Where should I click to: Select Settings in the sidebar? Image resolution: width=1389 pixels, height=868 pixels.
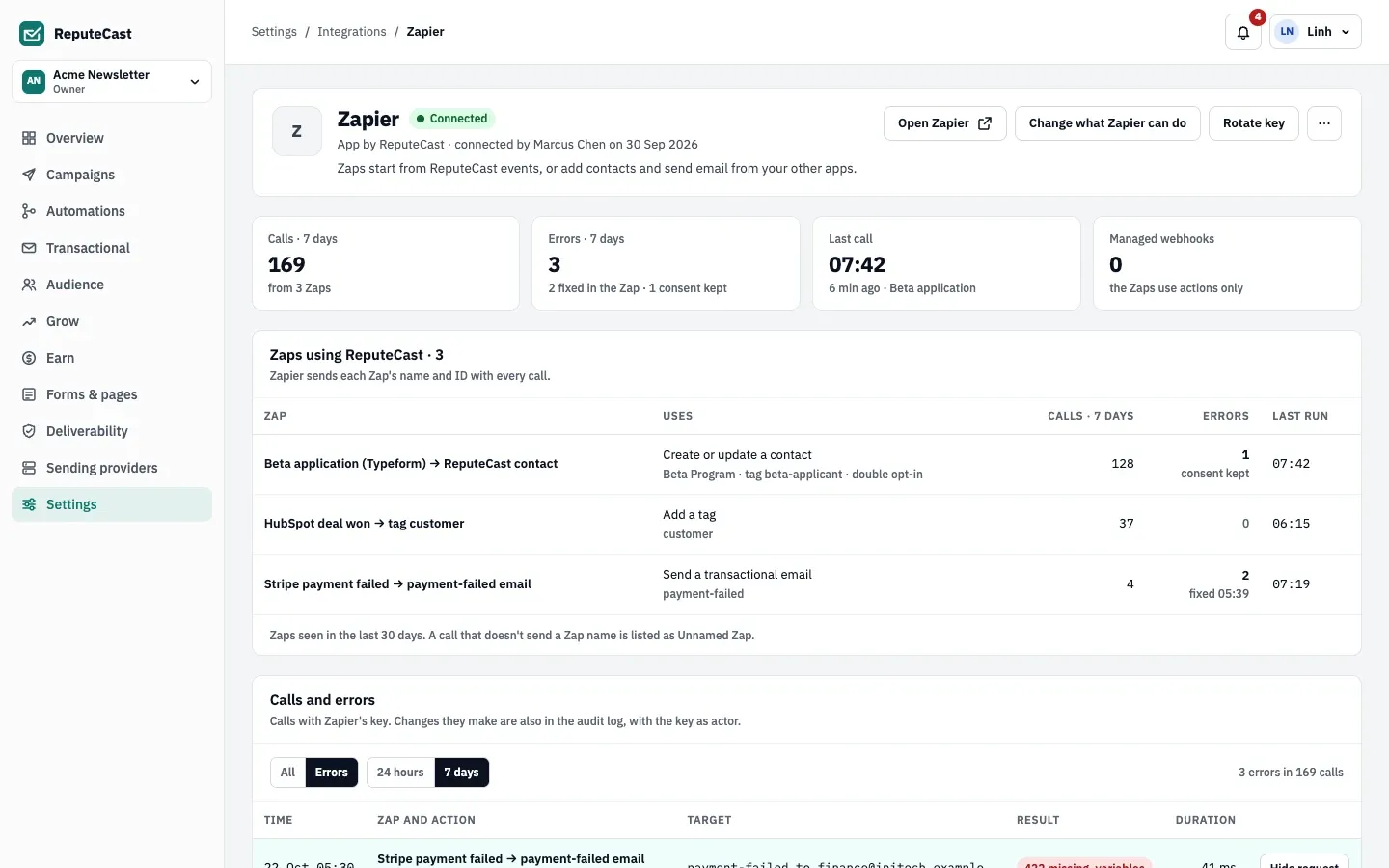pyautogui.click(x=112, y=504)
